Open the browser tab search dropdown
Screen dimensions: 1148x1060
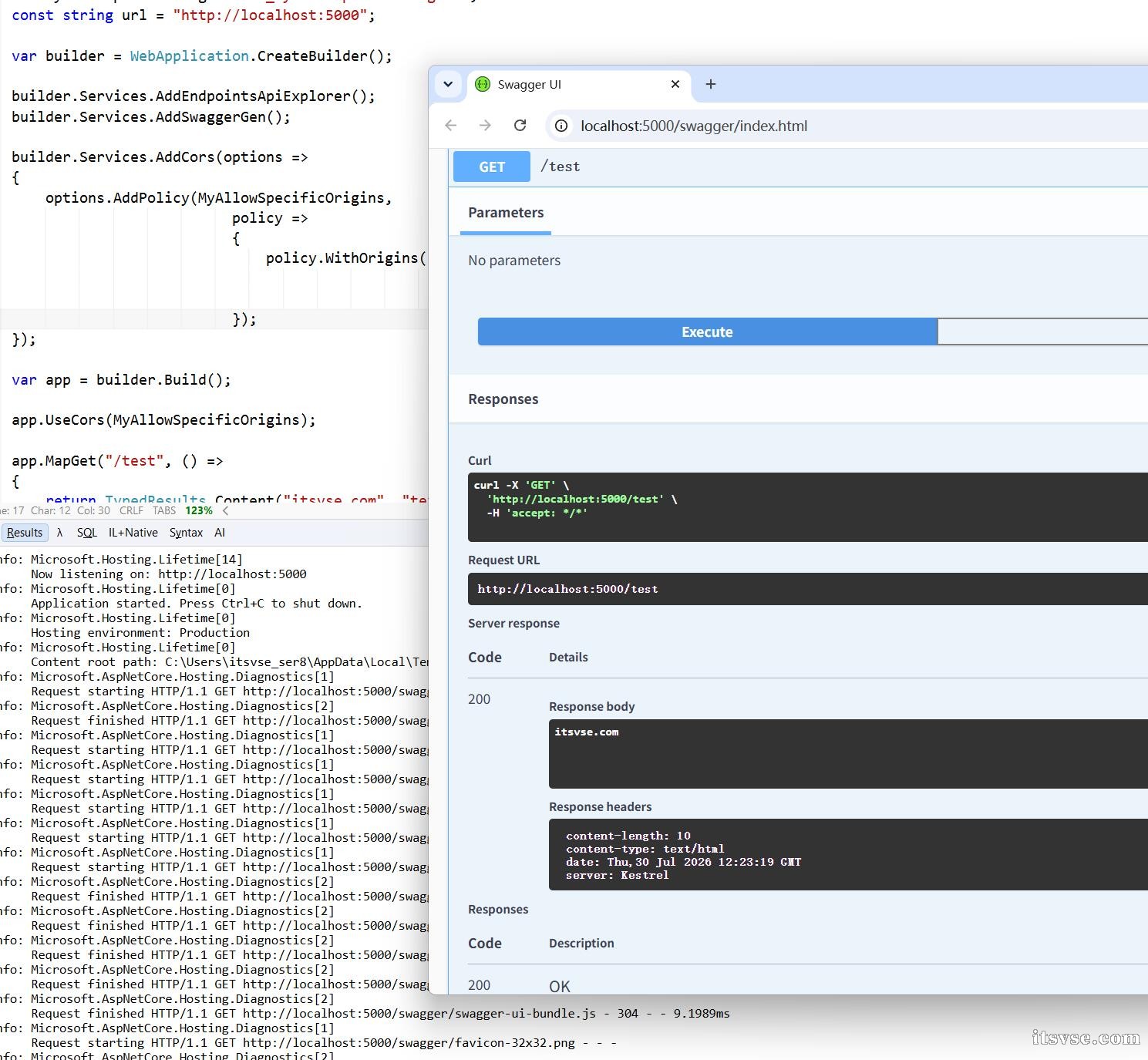pyautogui.click(x=448, y=84)
